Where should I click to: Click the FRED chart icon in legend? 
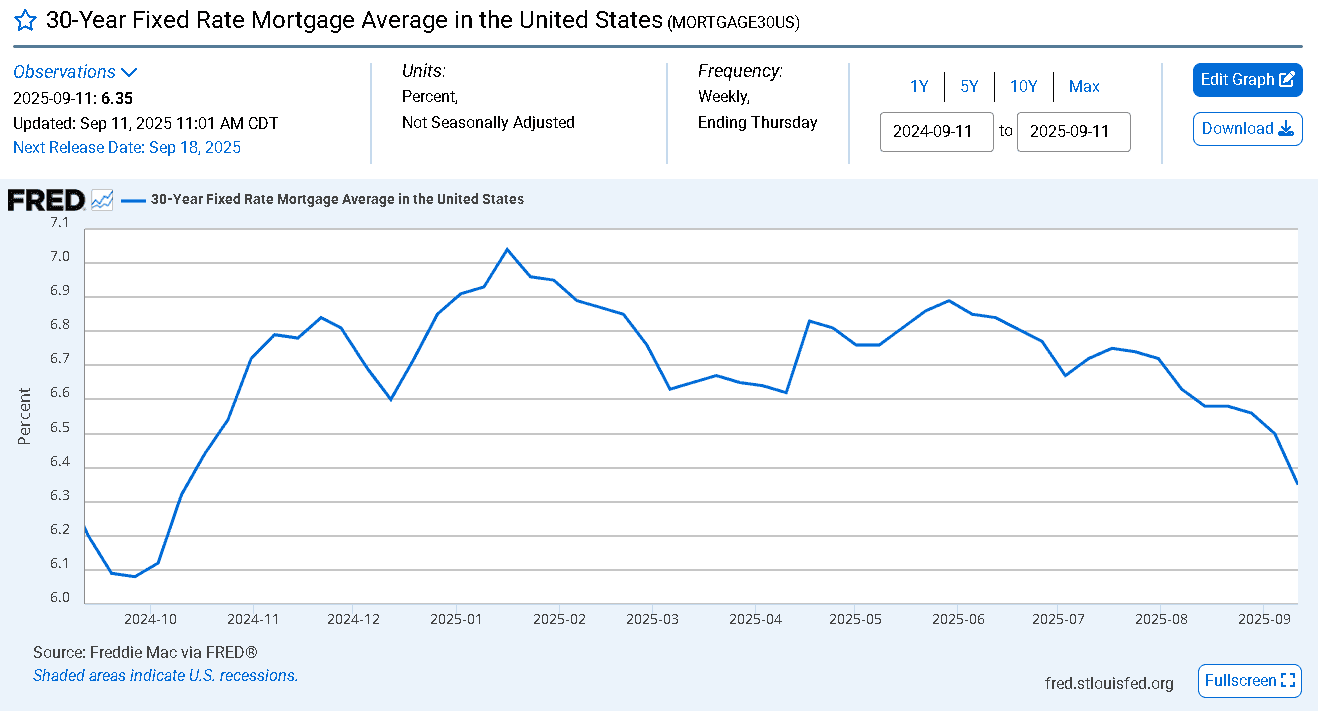click(x=102, y=200)
